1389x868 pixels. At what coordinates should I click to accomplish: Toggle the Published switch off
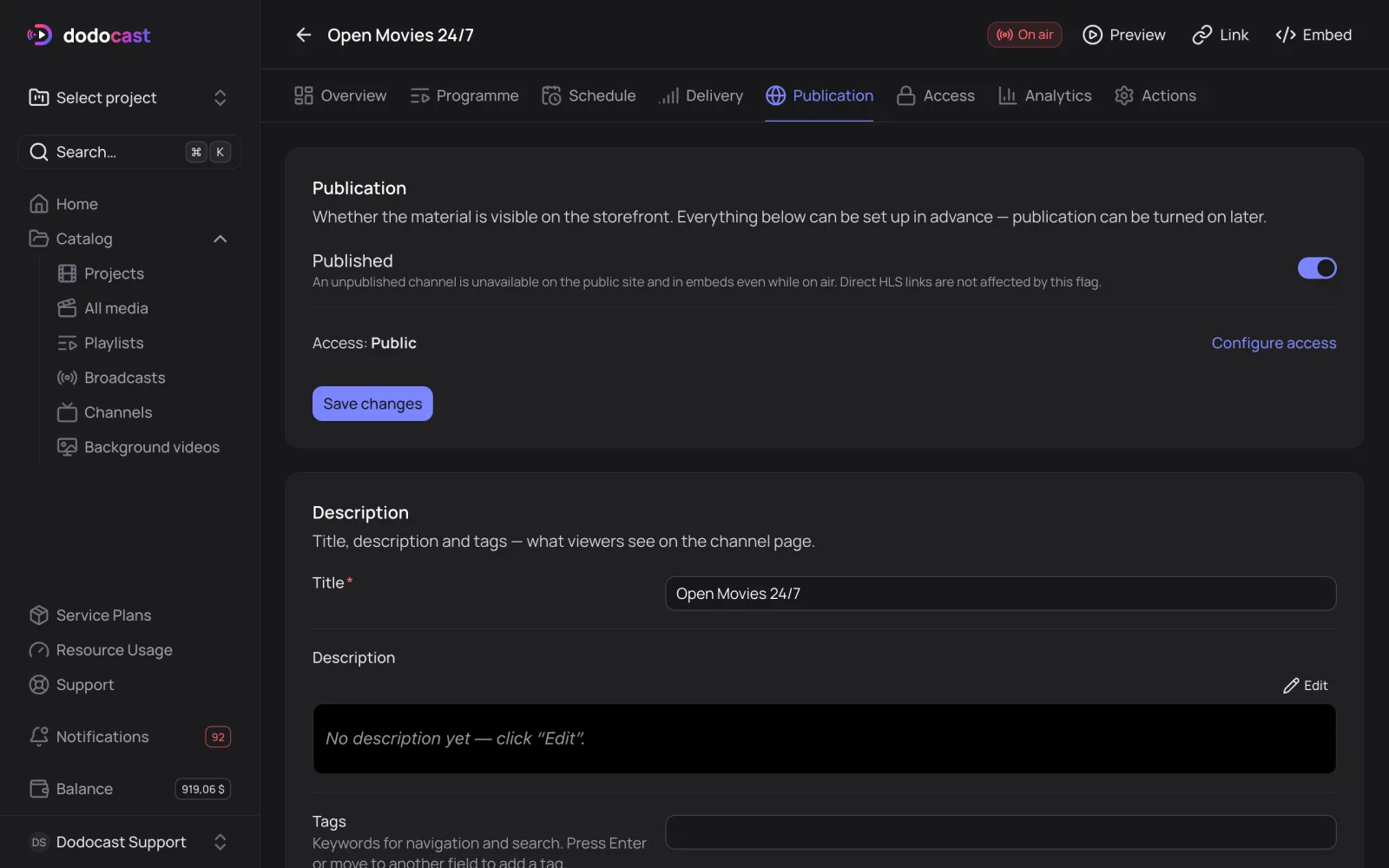(1317, 268)
